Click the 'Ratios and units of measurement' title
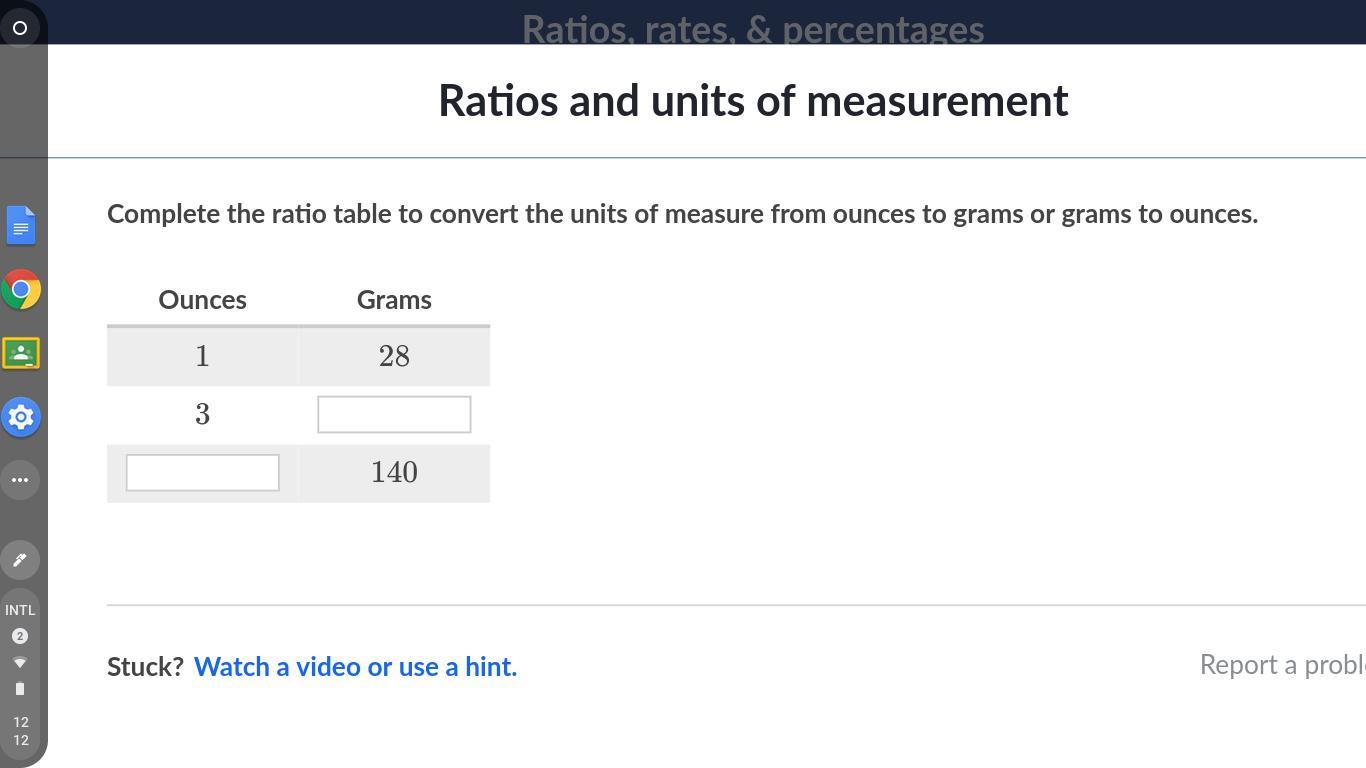Screen dimensions: 1366x768 pos(753,101)
